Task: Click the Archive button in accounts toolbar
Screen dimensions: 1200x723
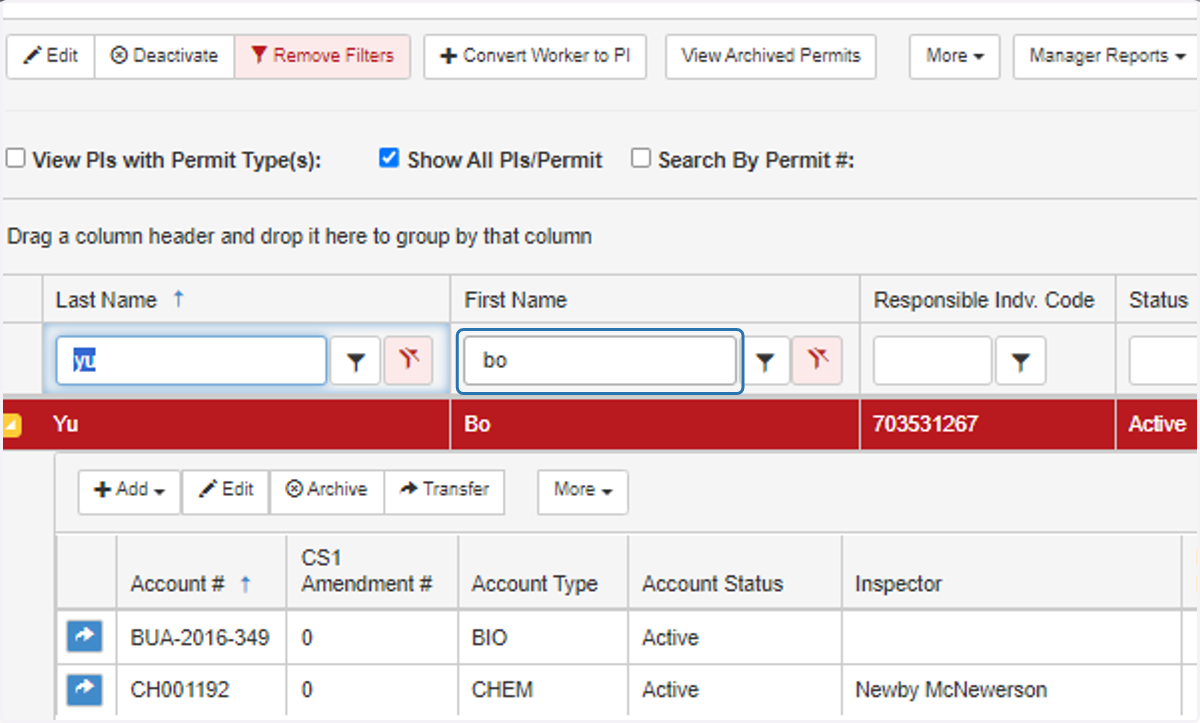Action: click(x=327, y=490)
